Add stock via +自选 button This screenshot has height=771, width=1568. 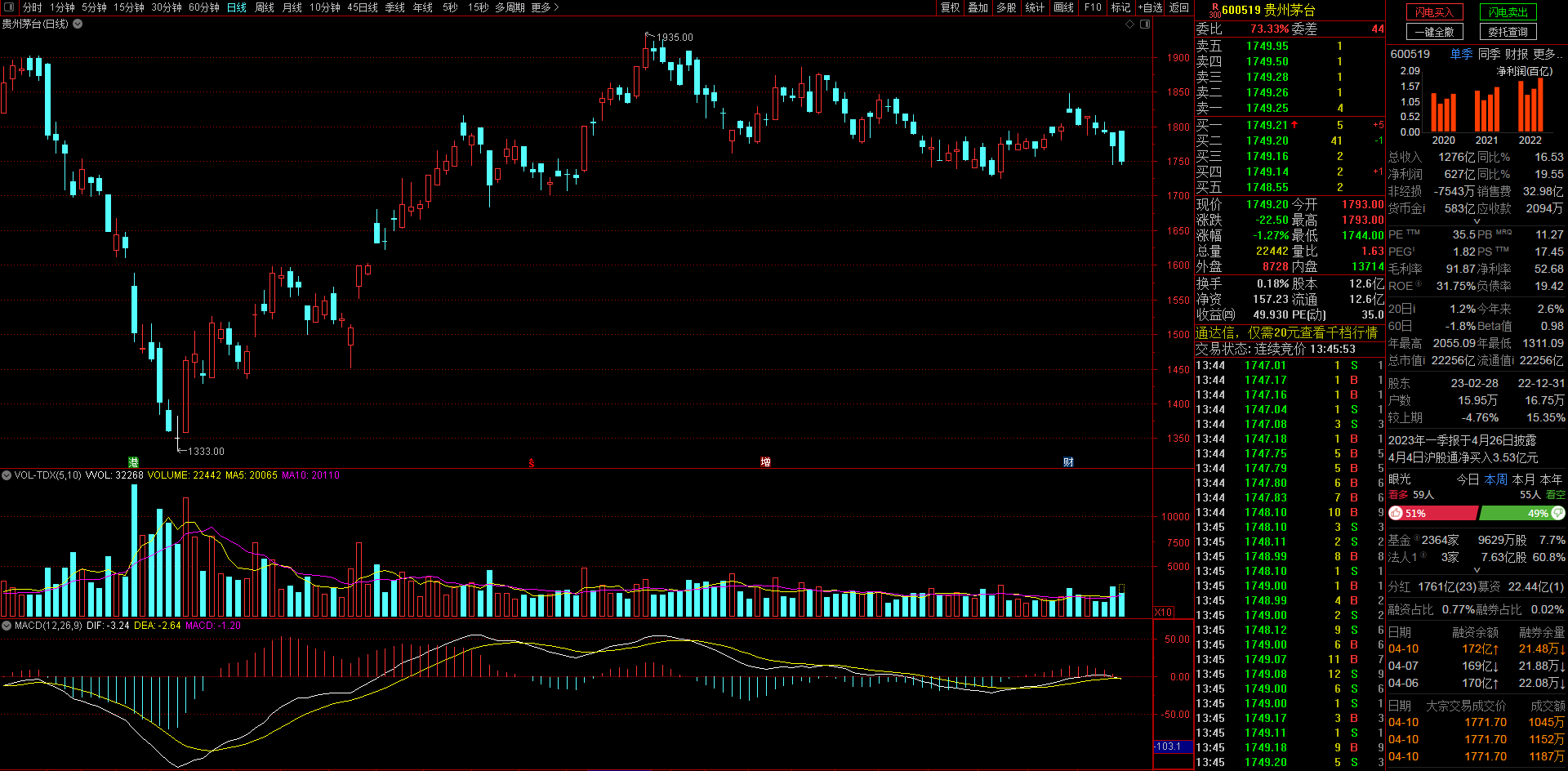1151,7
